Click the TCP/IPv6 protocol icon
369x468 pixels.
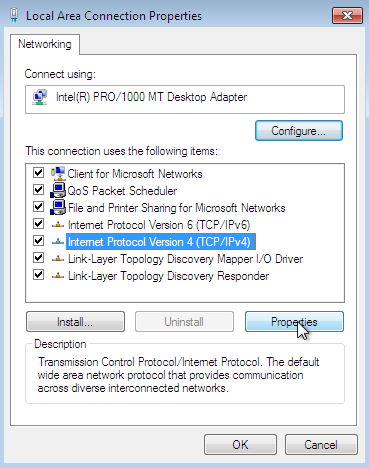(58, 225)
